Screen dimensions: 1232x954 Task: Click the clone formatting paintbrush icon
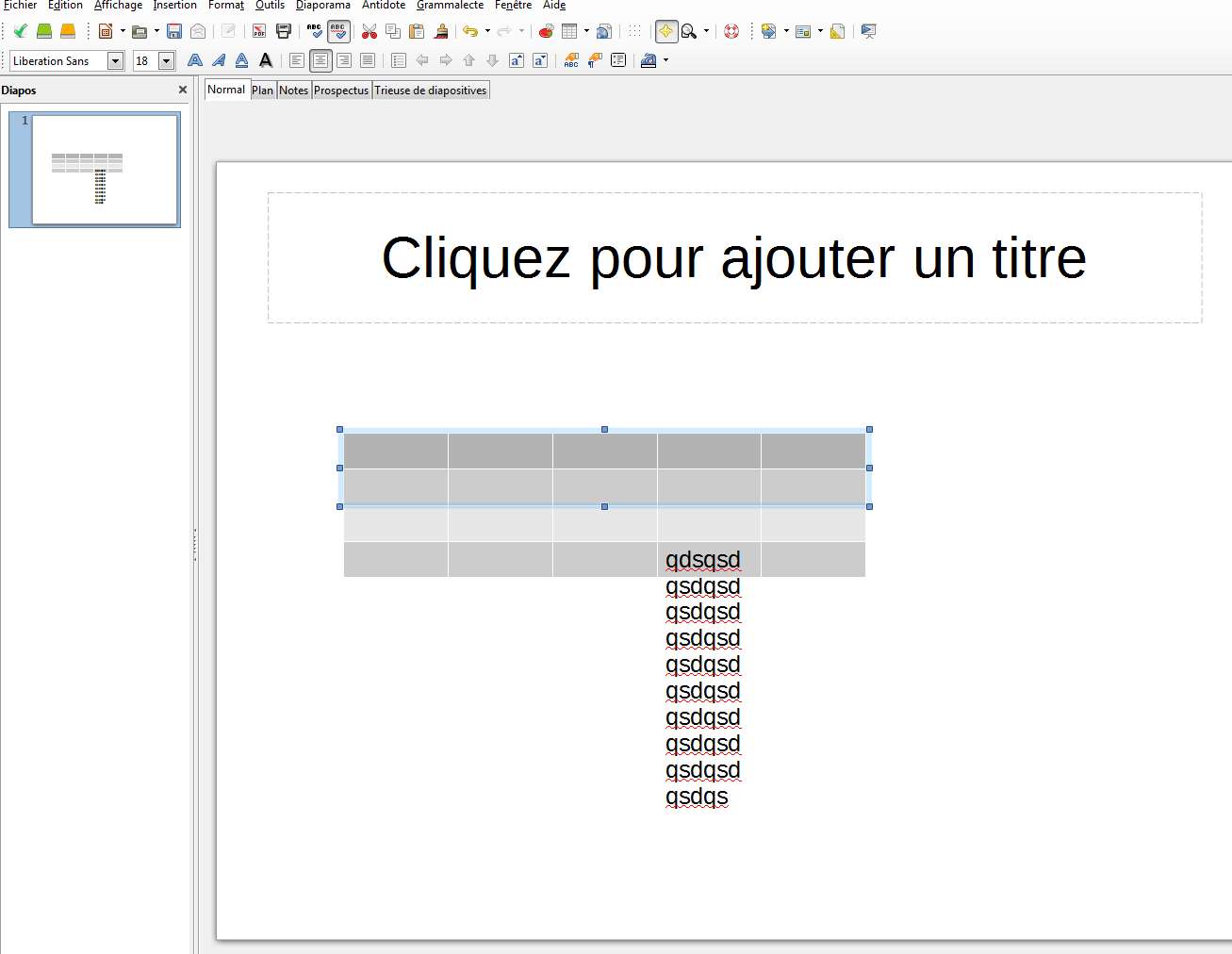pyautogui.click(x=441, y=31)
